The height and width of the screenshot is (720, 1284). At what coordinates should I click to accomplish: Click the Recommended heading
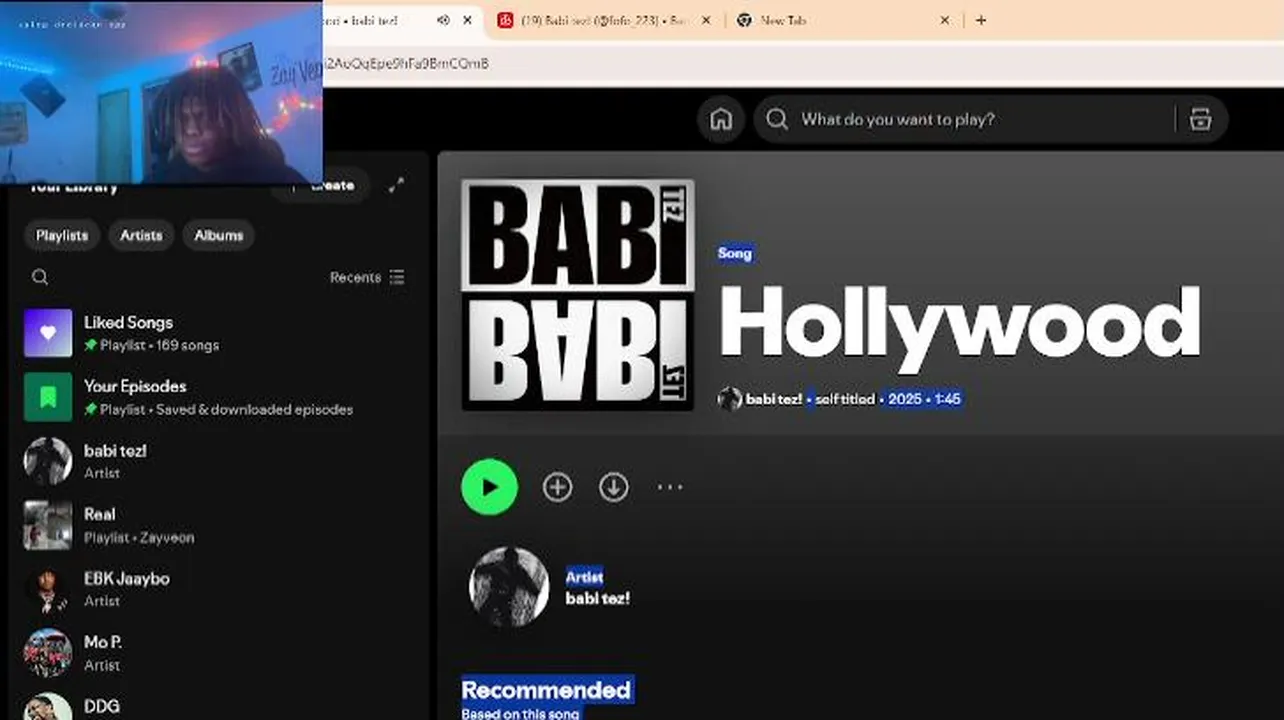pos(546,690)
